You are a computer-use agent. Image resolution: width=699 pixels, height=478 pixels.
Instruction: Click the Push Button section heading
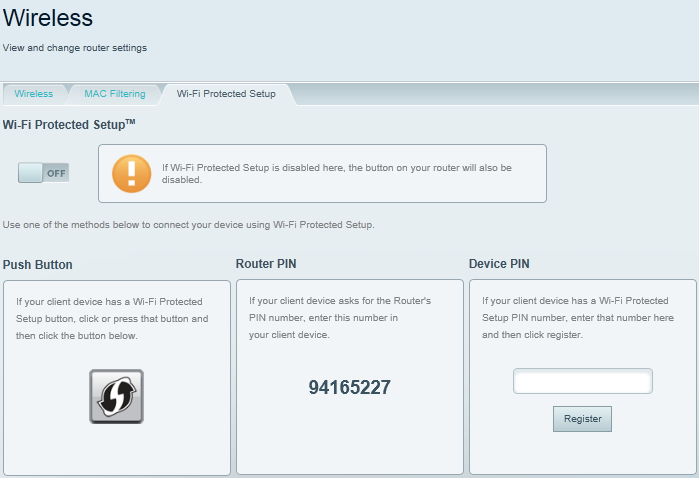pos(37,264)
